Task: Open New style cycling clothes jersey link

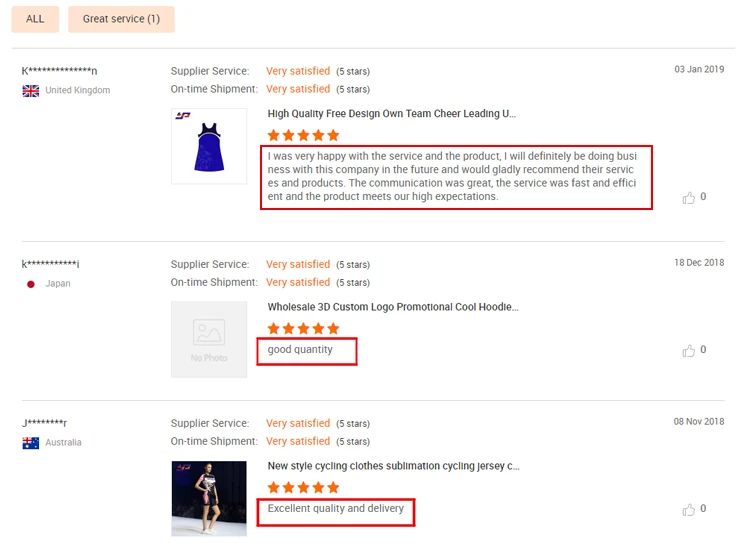Action: [394, 466]
